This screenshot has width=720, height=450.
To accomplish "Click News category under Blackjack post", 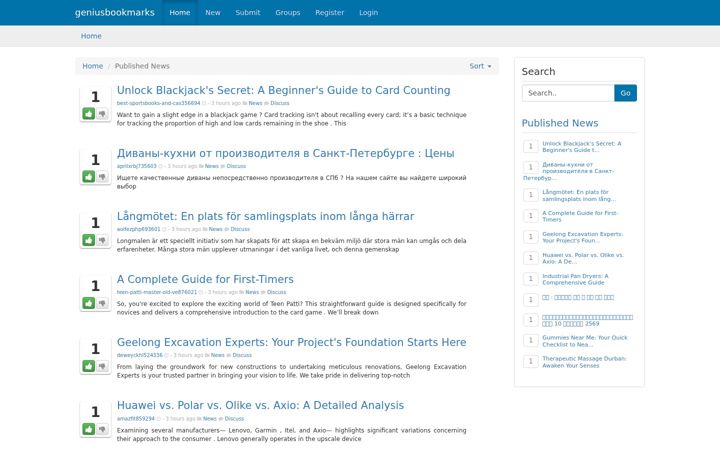I will (255, 103).
